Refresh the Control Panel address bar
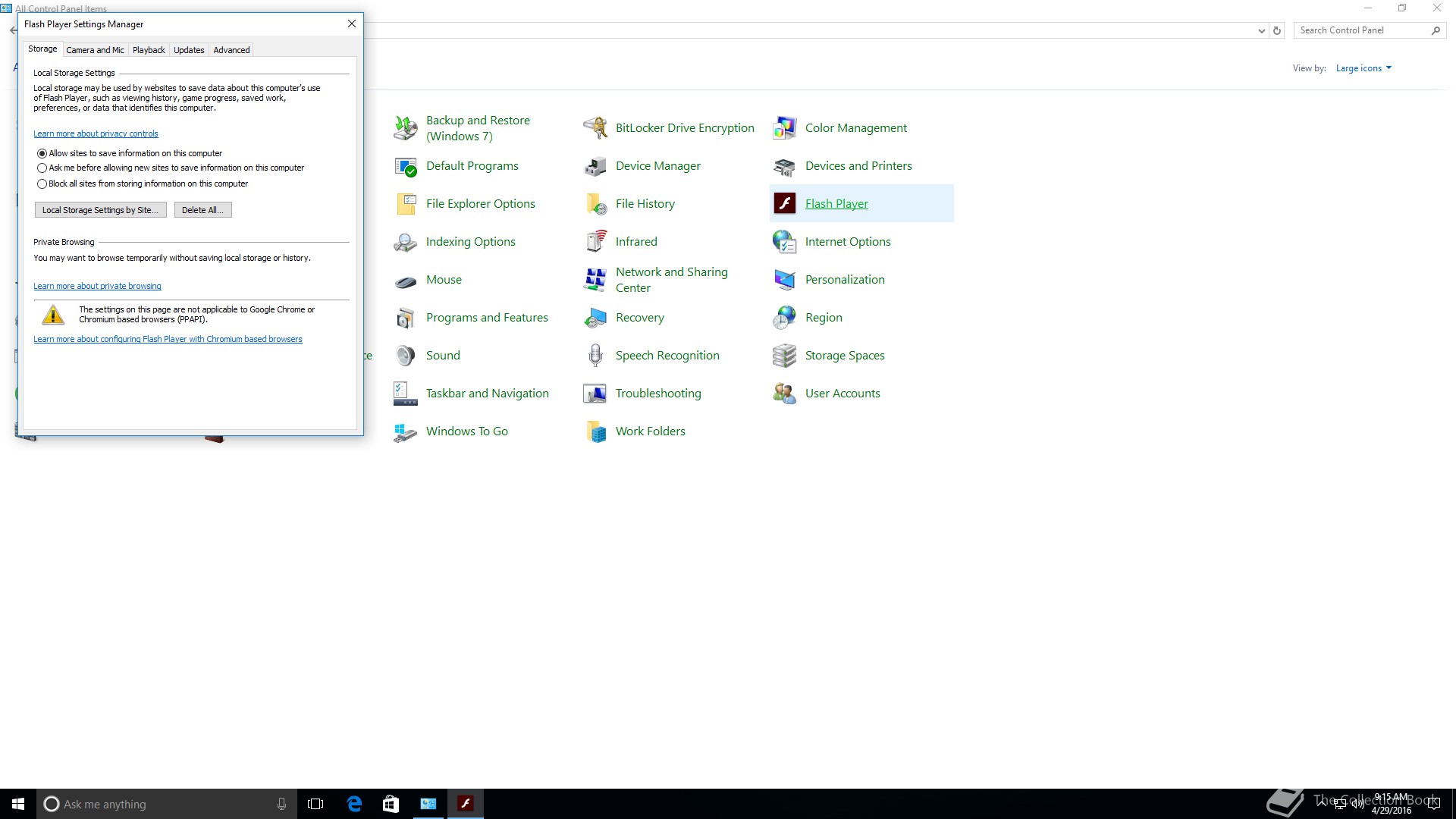This screenshot has width=1456, height=819. click(1277, 31)
